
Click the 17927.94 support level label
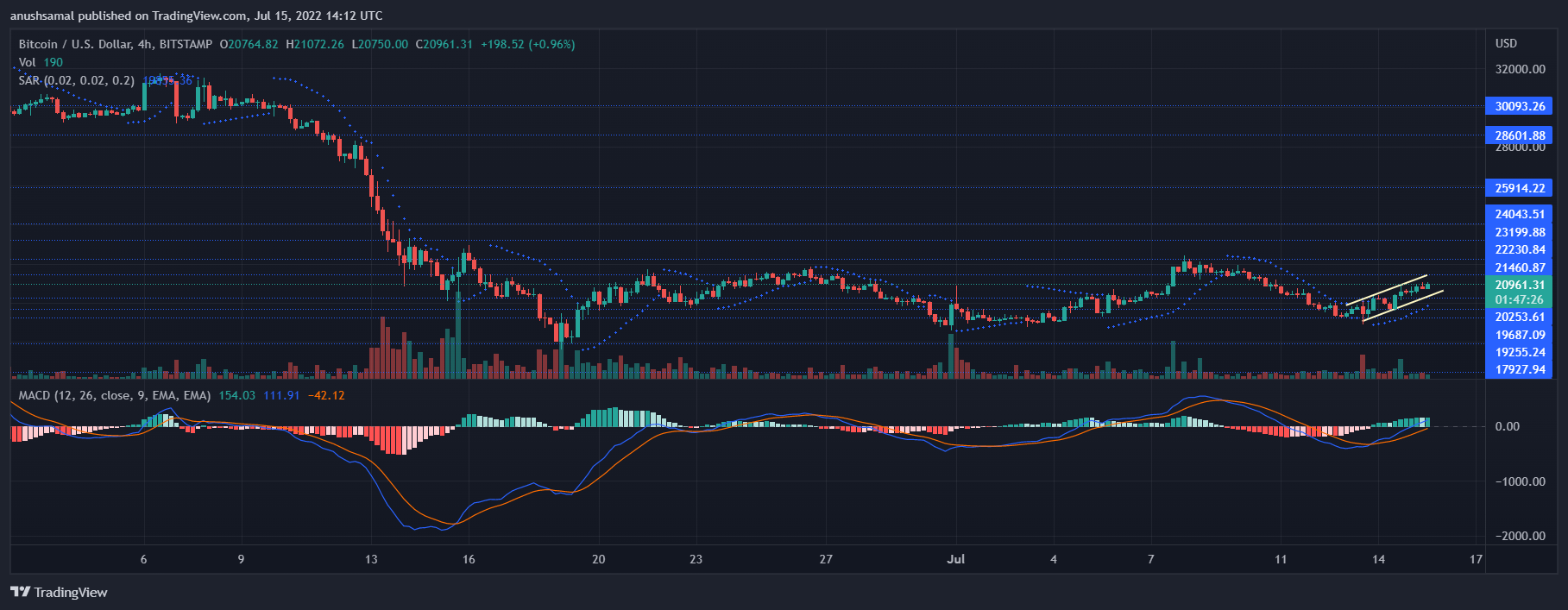pos(1519,369)
